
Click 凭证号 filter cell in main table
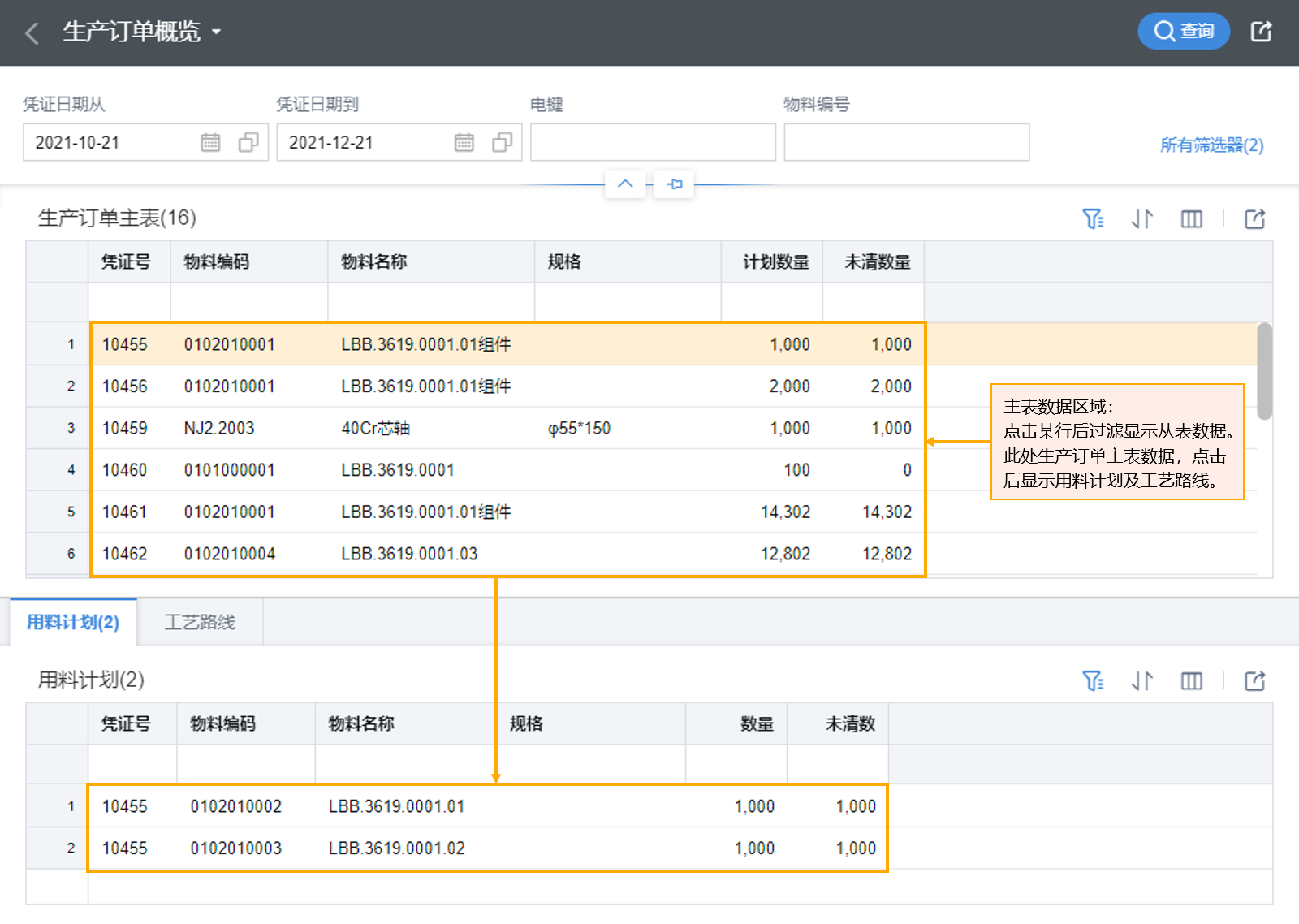pos(129,302)
